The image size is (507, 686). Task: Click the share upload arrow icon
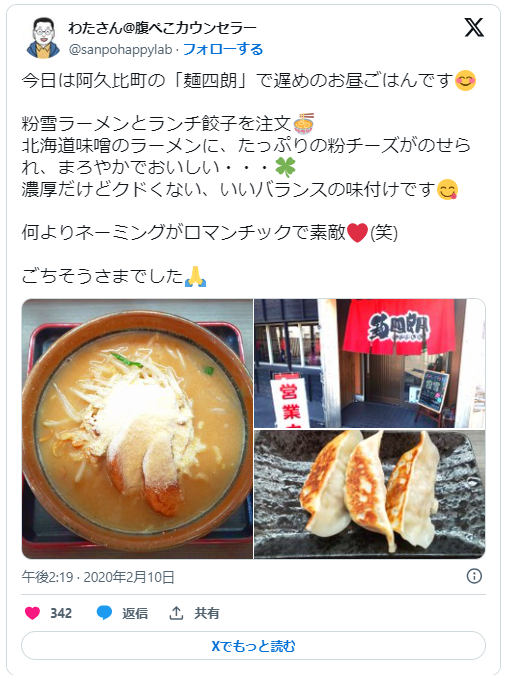176,613
